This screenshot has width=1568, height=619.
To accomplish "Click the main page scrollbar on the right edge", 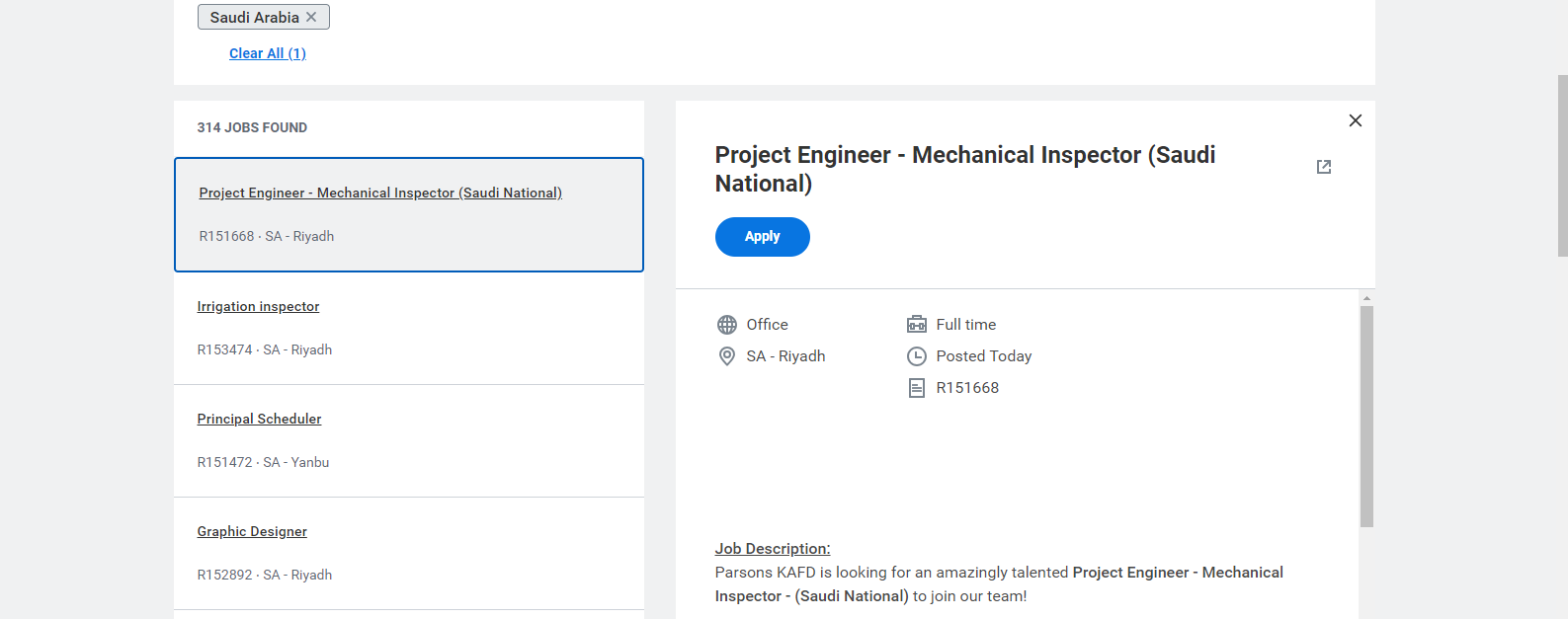I will (1561, 168).
